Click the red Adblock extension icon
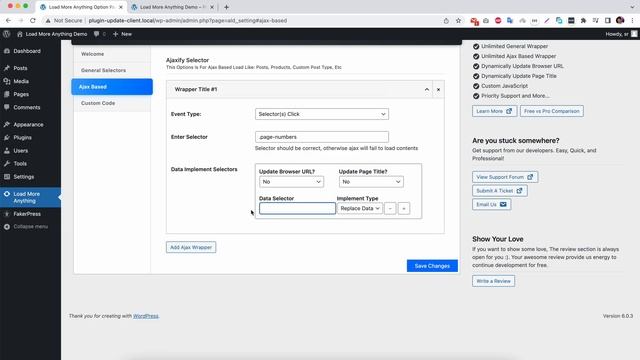This screenshot has height=360, width=640. 498,20
